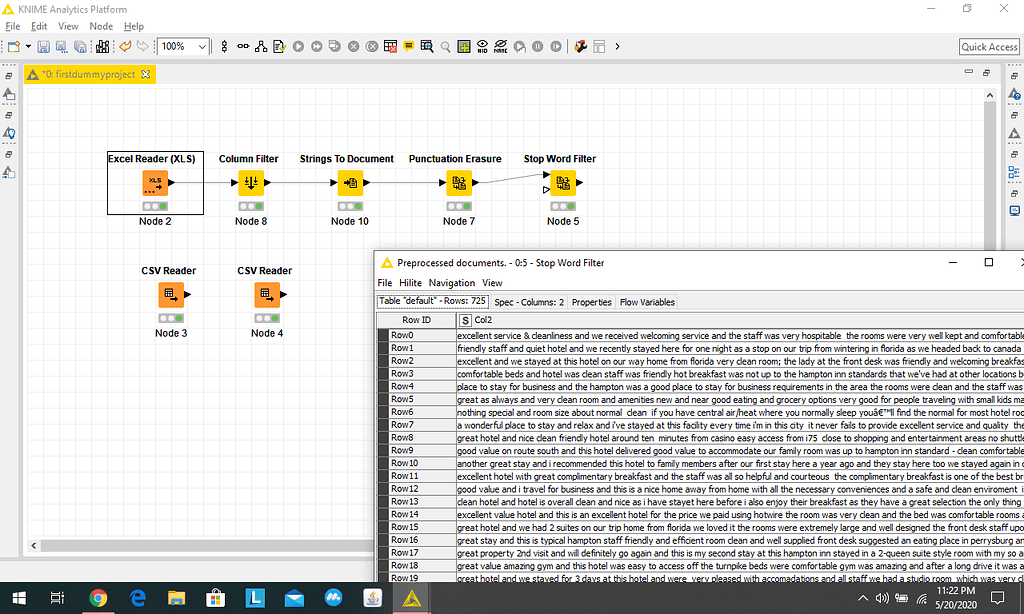The width and height of the screenshot is (1024, 614).
Task: Click the Save workflow toolbar icon
Action: pyautogui.click(x=41, y=46)
